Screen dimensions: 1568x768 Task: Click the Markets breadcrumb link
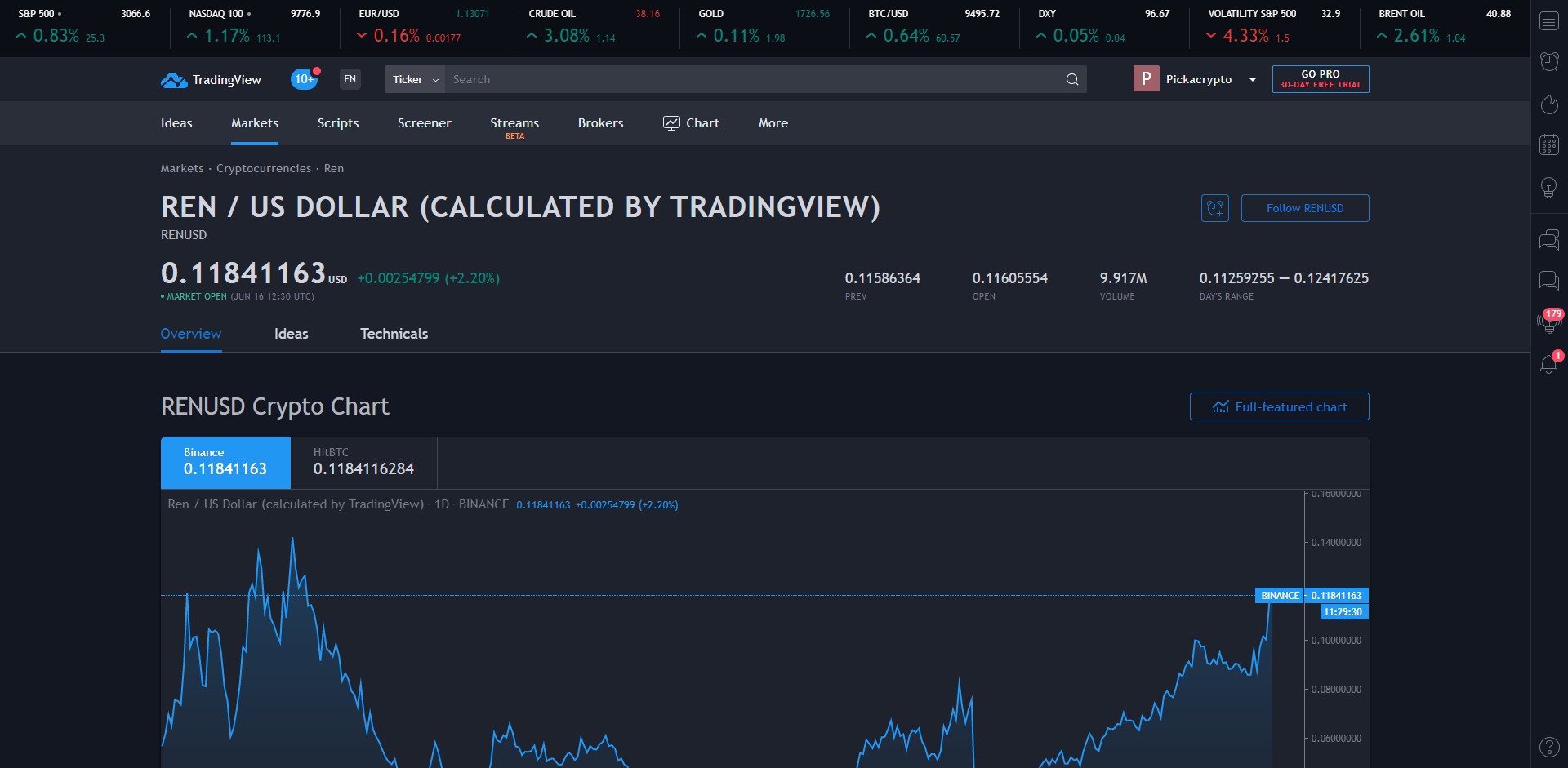point(182,168)
